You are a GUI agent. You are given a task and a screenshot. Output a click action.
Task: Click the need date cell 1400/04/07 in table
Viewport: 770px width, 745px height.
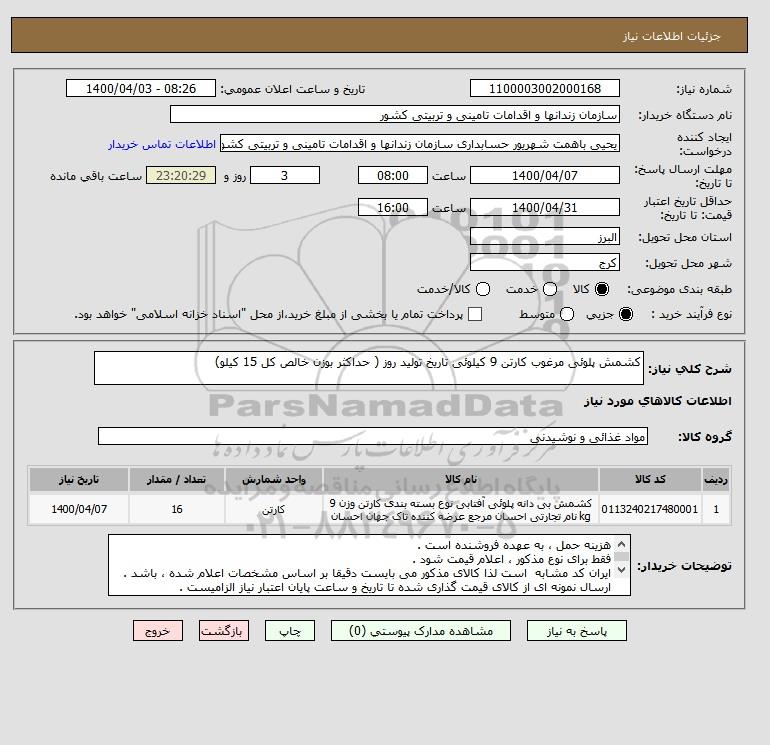pyautogui.click(x=79, y=509)
